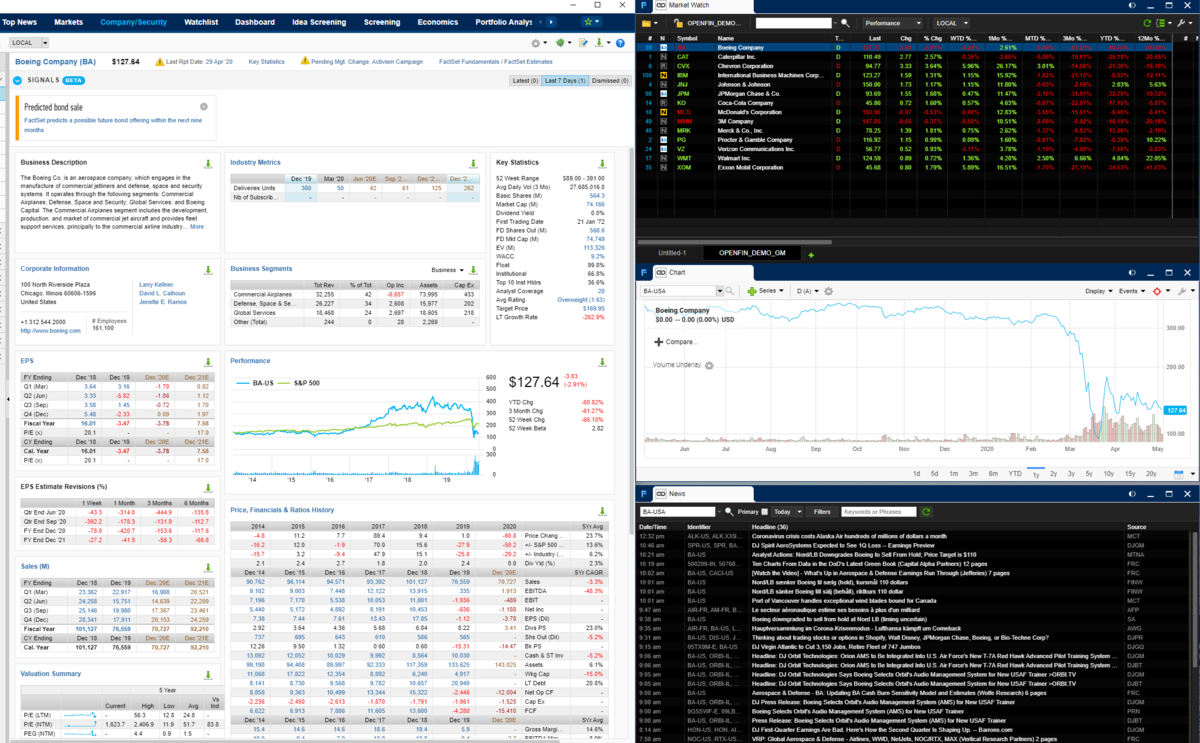
Task: Enable the Primary filter in the News panel
Action: 764,512
